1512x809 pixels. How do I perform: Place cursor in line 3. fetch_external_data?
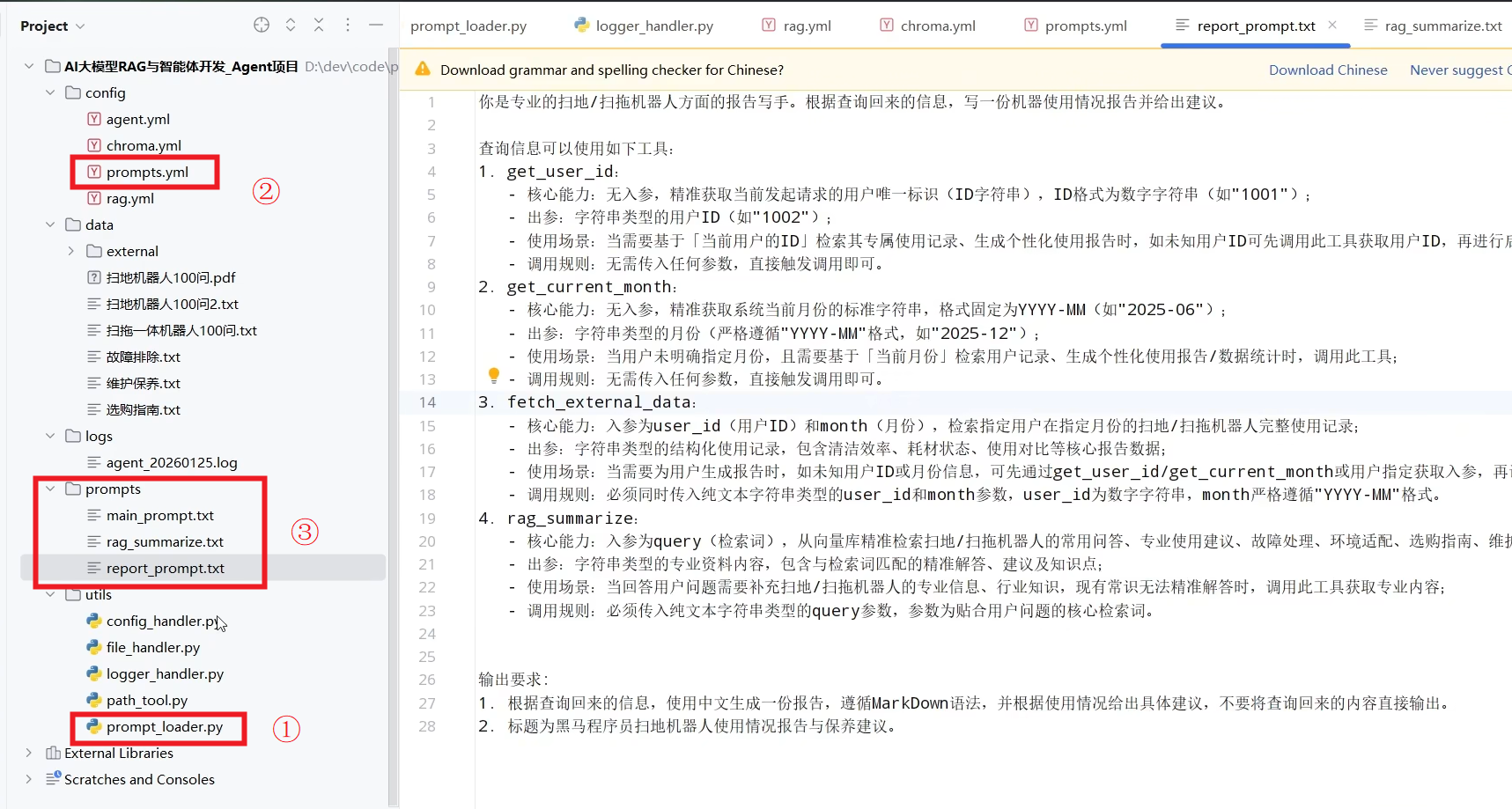pos(587,402)
